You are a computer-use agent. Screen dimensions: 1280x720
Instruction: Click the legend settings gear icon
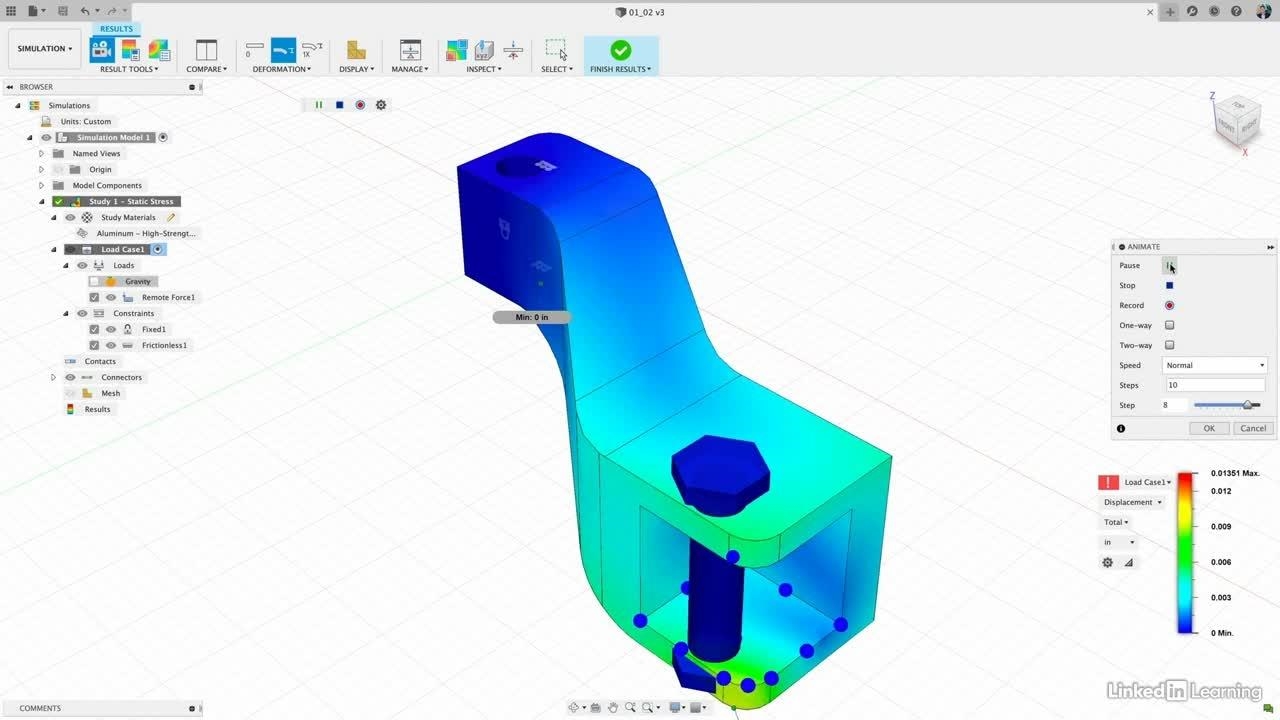point(1107,563)
